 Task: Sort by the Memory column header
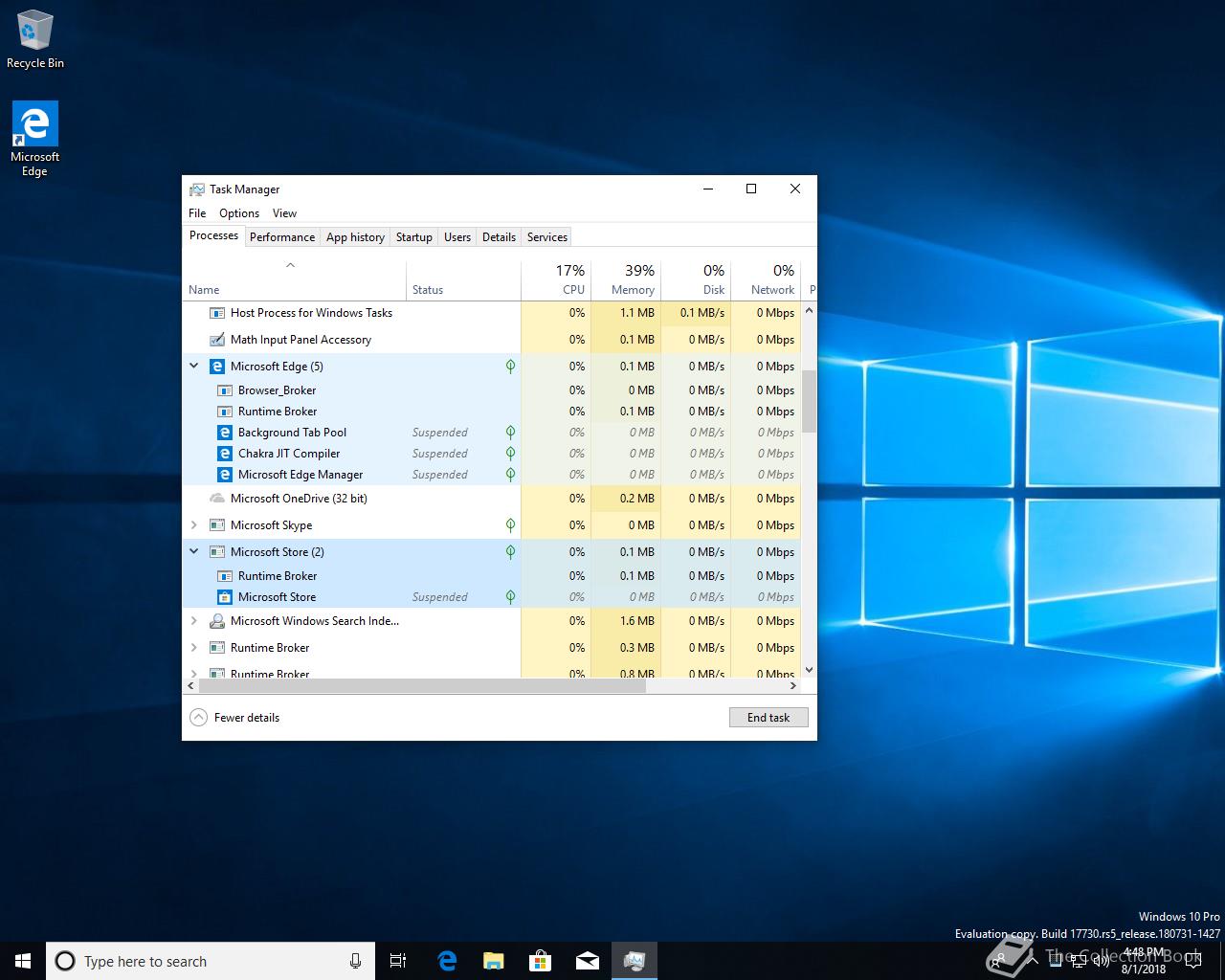[x=626, y=280]
